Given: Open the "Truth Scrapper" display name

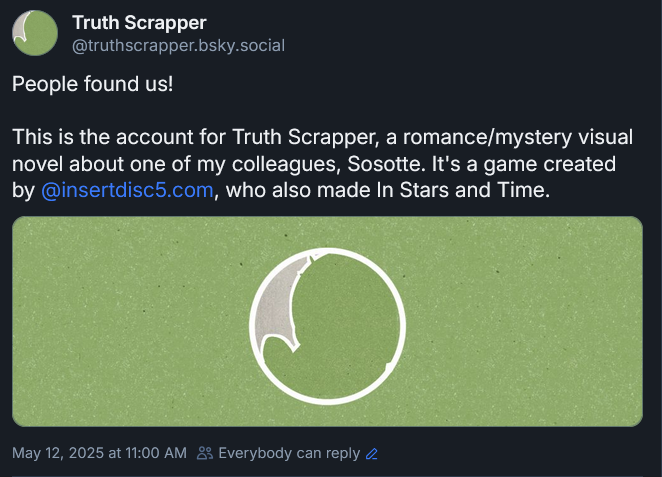Looking at the screenshot, I should [139, 23].
